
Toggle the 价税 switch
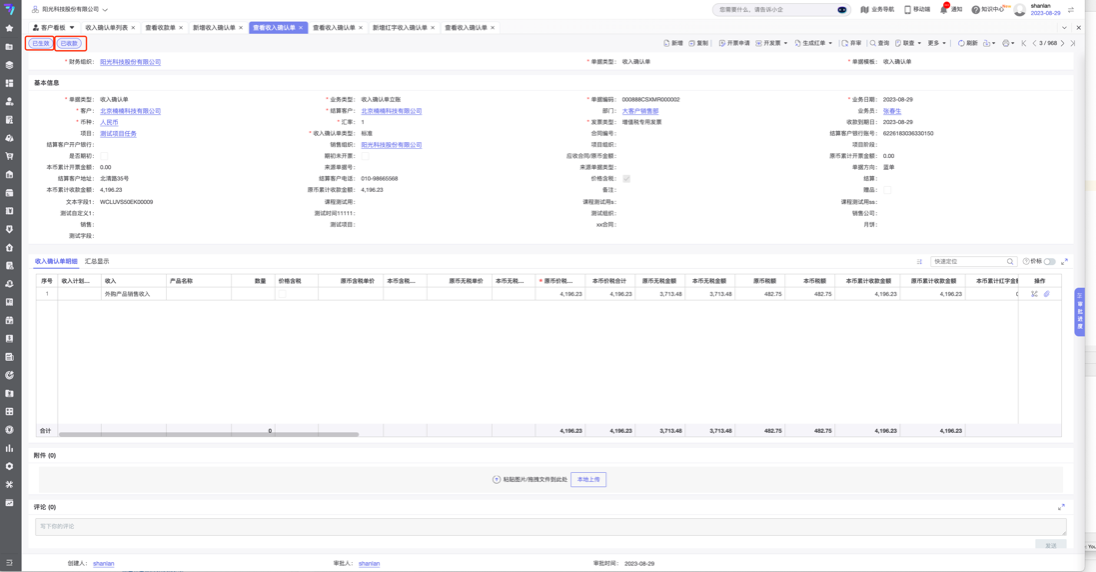tap(1049, 262)
